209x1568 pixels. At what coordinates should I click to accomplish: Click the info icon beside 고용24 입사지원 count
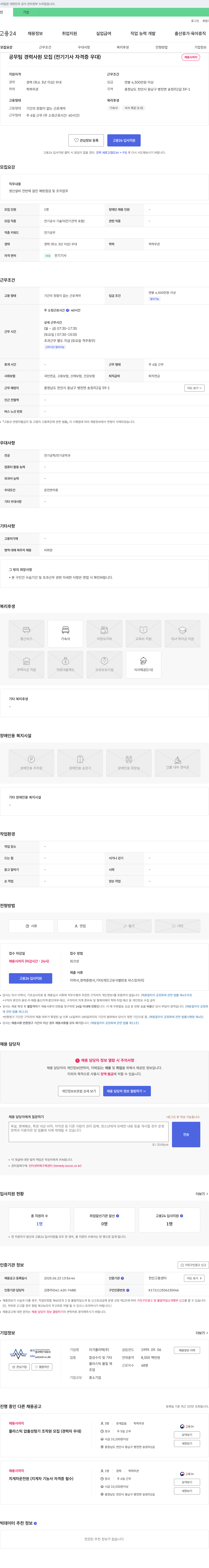pyautogui.click(x=182, y=1216)
